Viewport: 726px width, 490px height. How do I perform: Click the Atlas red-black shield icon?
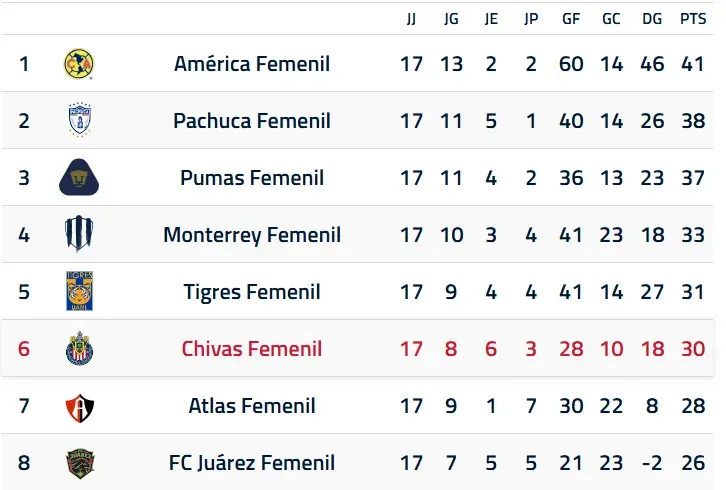[x=80, y=408]
